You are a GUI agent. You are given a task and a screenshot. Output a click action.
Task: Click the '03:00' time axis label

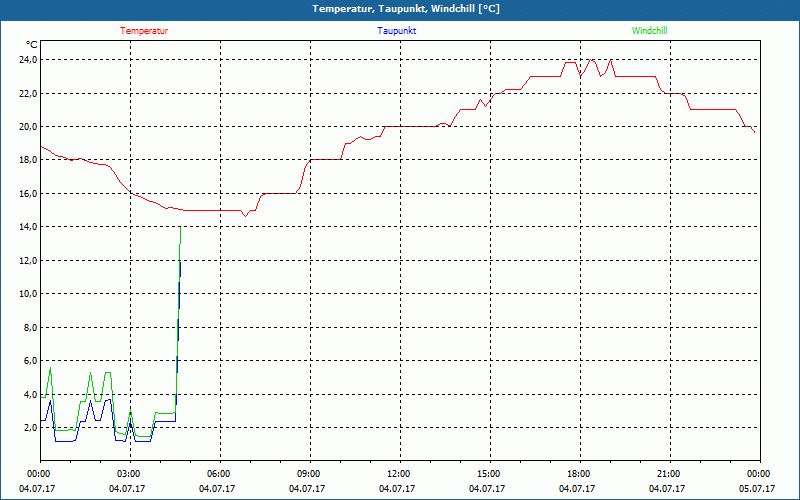(128, 474)
